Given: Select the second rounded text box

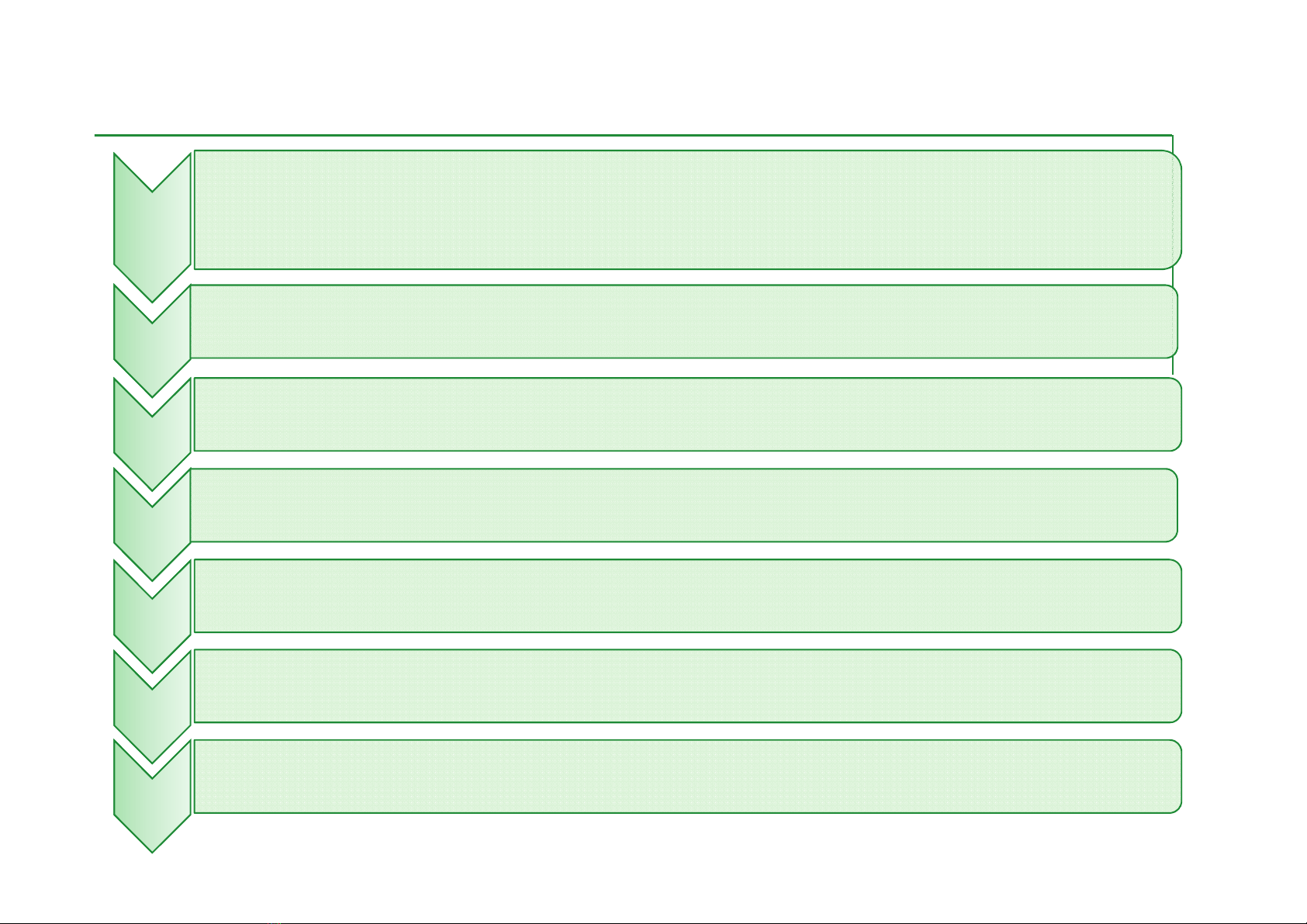Looking at the screenshot, I should (683, 322).
